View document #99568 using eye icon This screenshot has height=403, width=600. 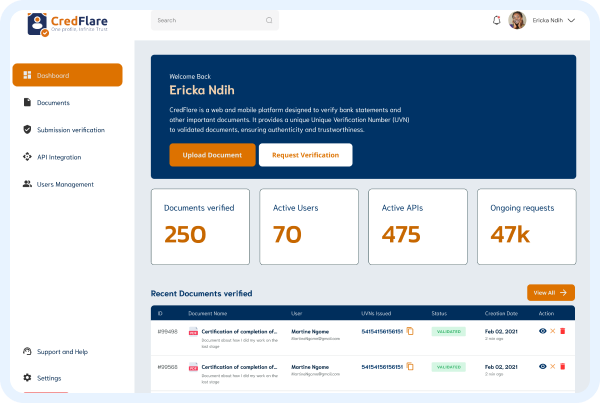point(542,367)
